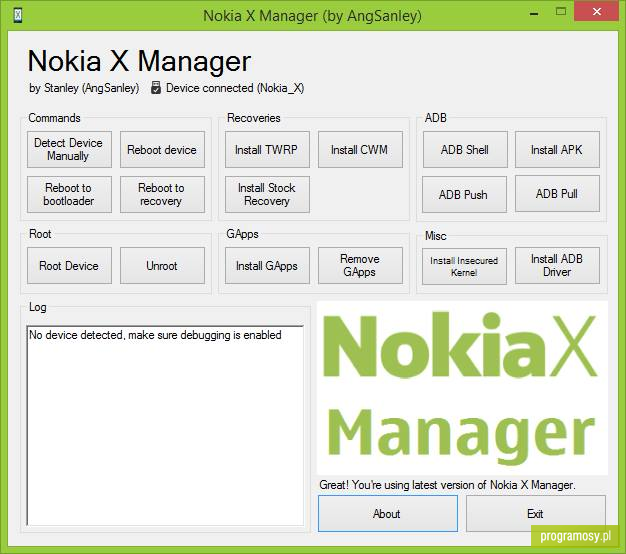The image size is (626, 554).
Task: Click the Unroot button
Action: [x=162, y=266]
